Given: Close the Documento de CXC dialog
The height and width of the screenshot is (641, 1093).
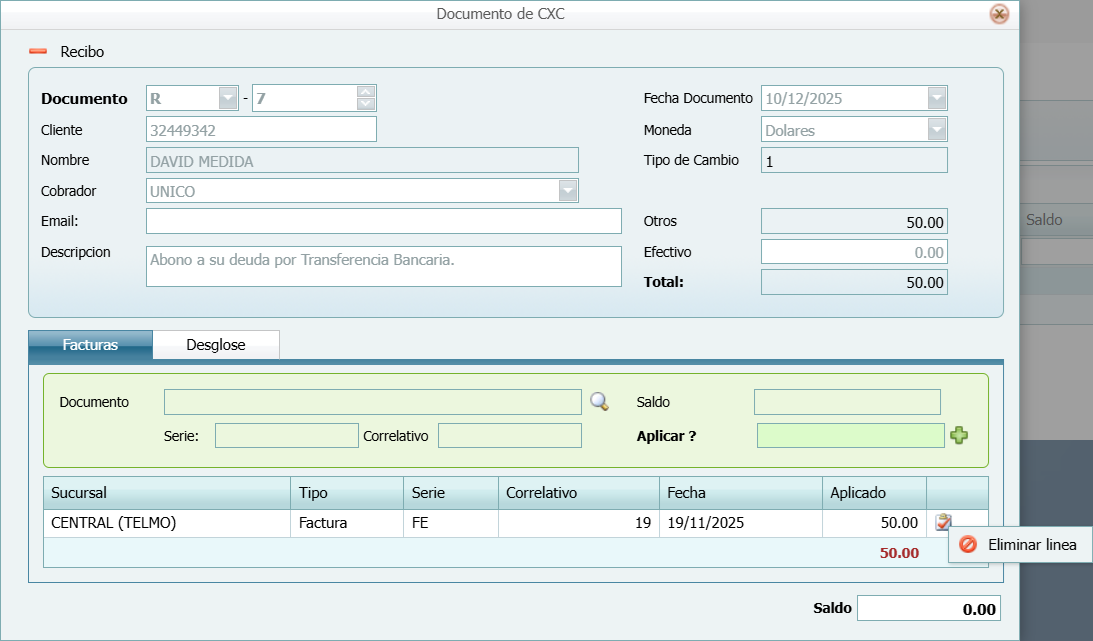Looking at the screenshot, I should [x=998, y=14].
